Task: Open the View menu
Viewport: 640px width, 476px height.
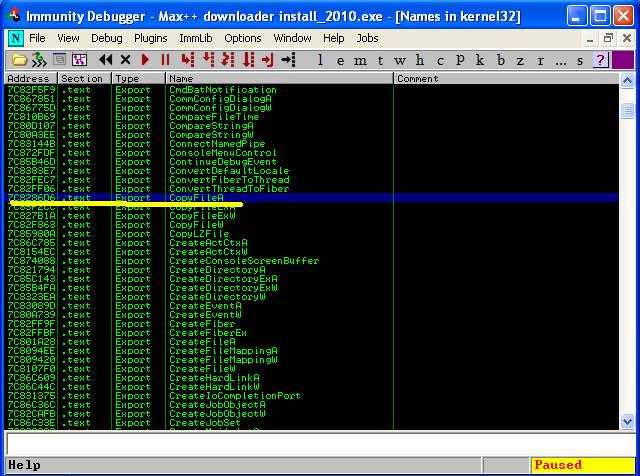Action: [x=68, y=38]
